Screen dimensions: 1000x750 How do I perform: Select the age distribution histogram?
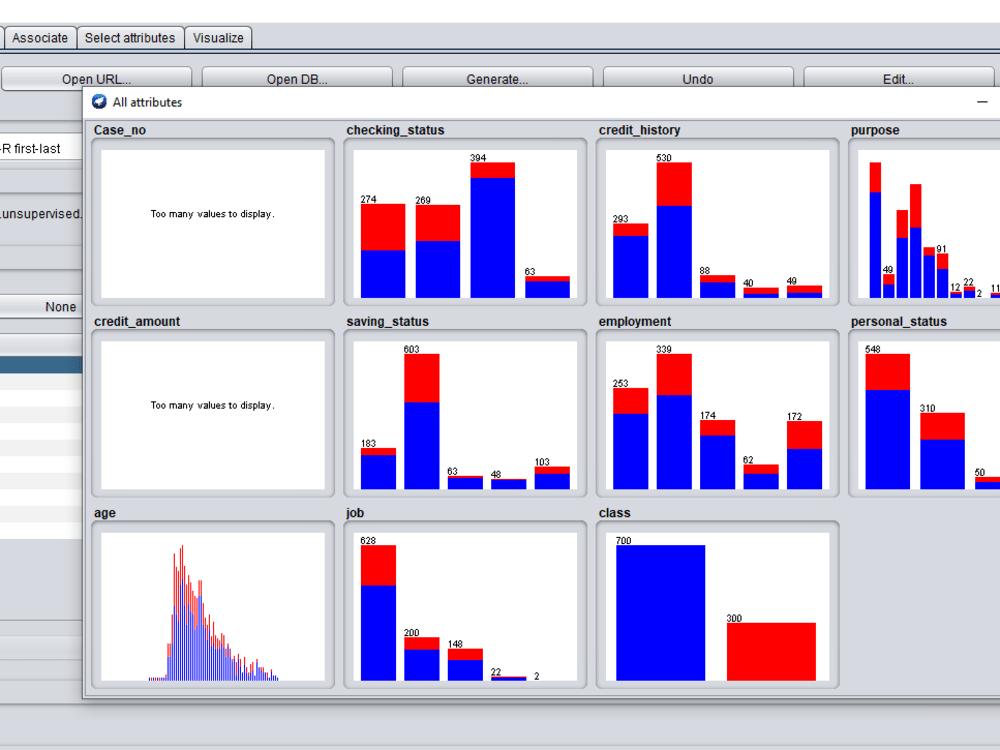point(213,605)
